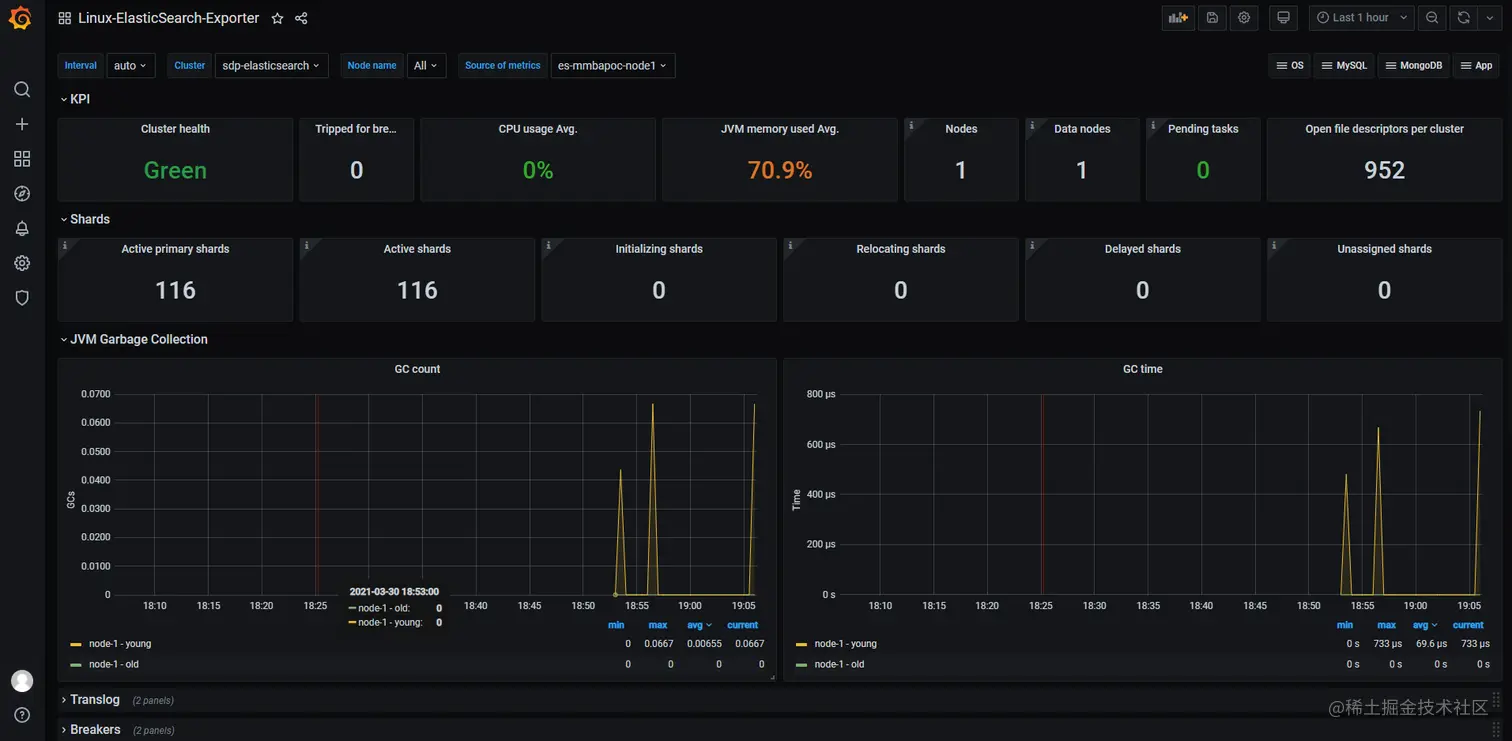Screen dimensions: 1512x741
Task: Toggle node-1 - old series in GC count
Action: [x=114, y=664]
